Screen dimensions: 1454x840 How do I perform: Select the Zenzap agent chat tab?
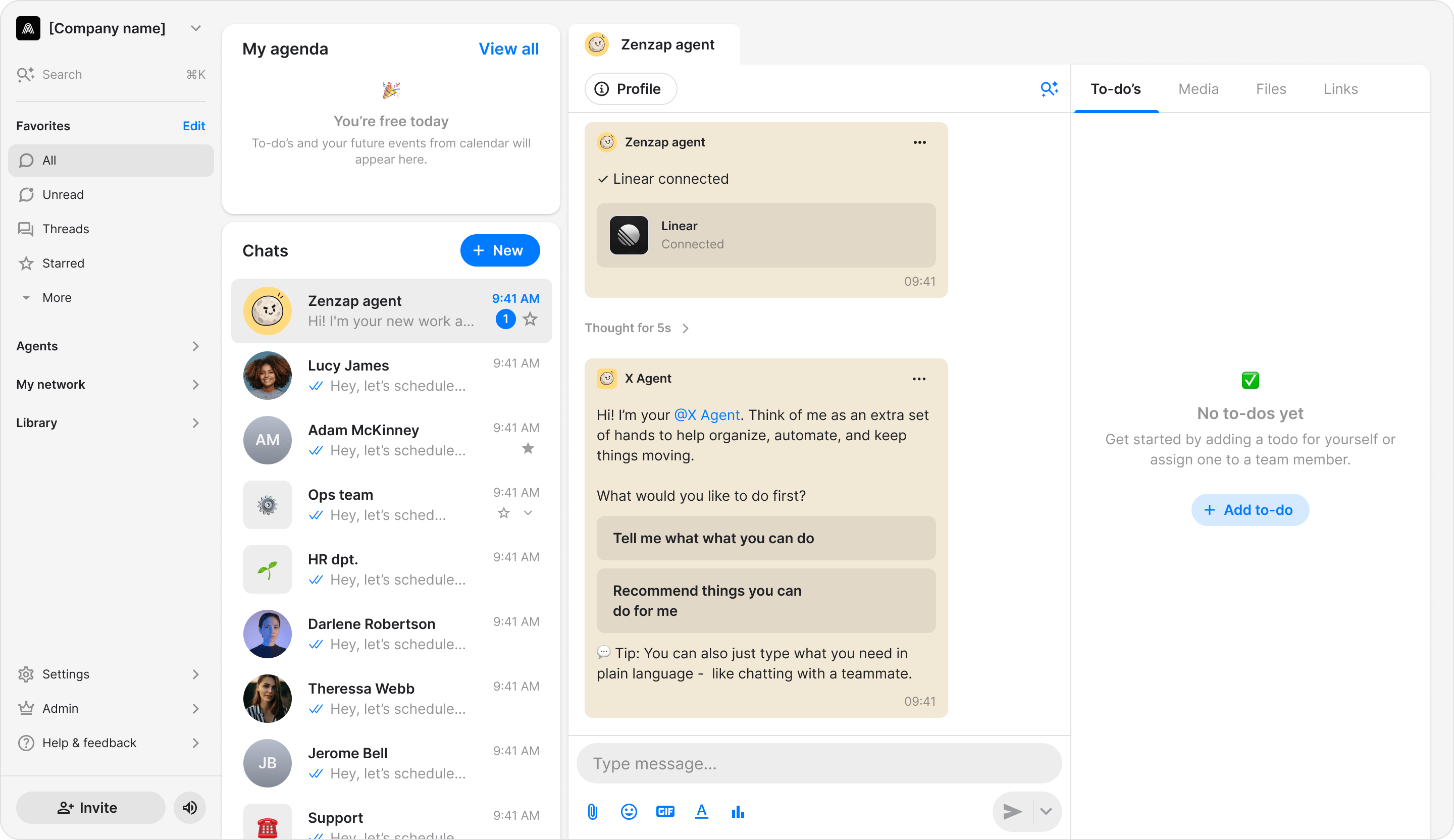[654, 44]
